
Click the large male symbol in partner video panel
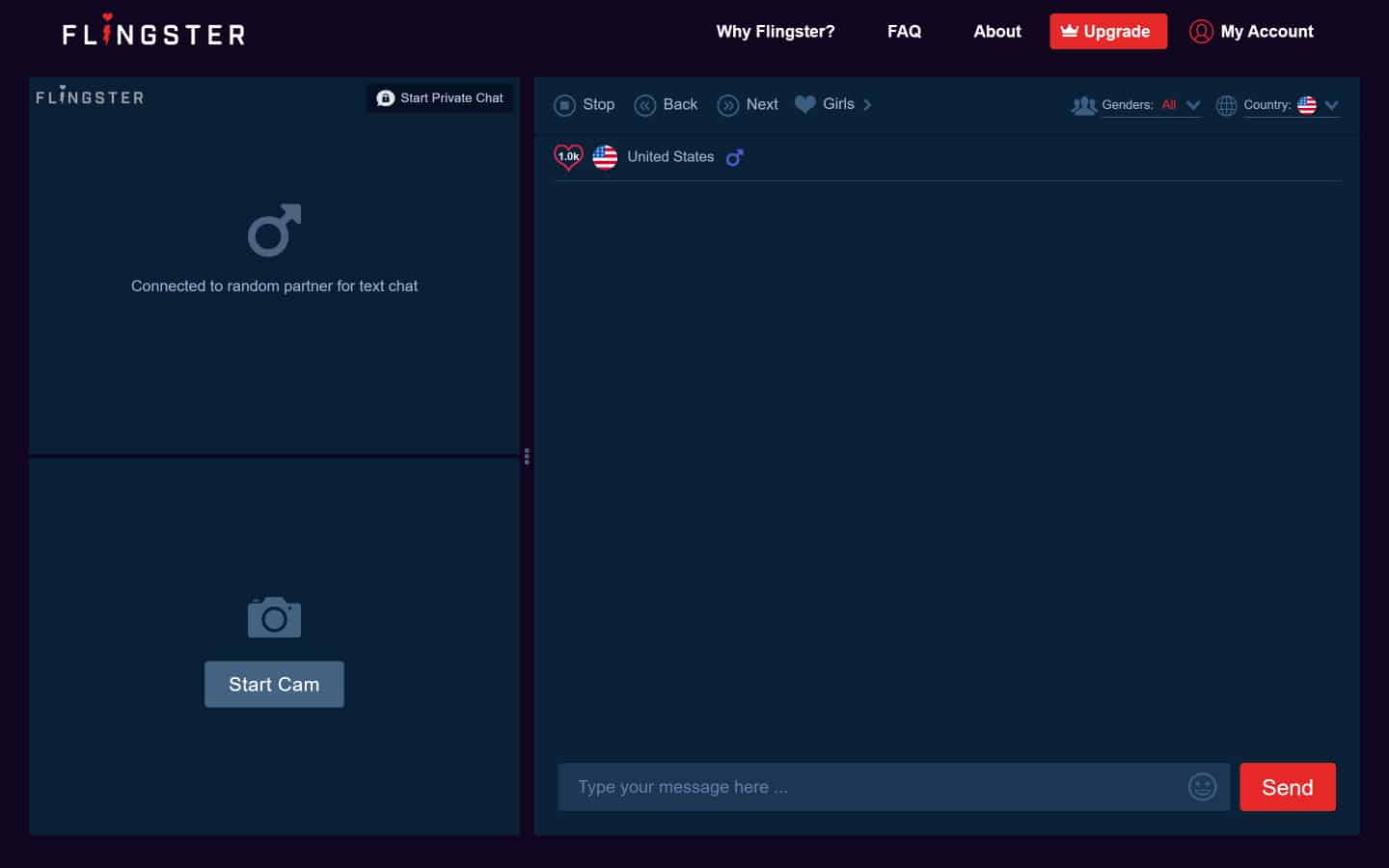pos(275,230)
